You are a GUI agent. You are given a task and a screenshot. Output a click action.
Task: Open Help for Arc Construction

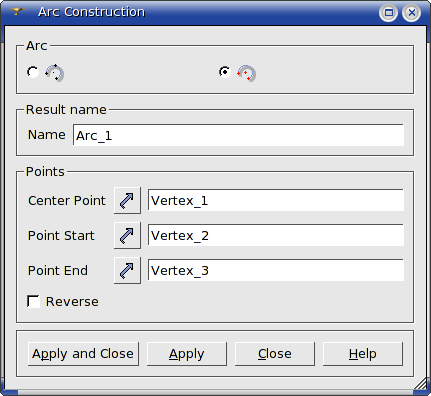363,354
